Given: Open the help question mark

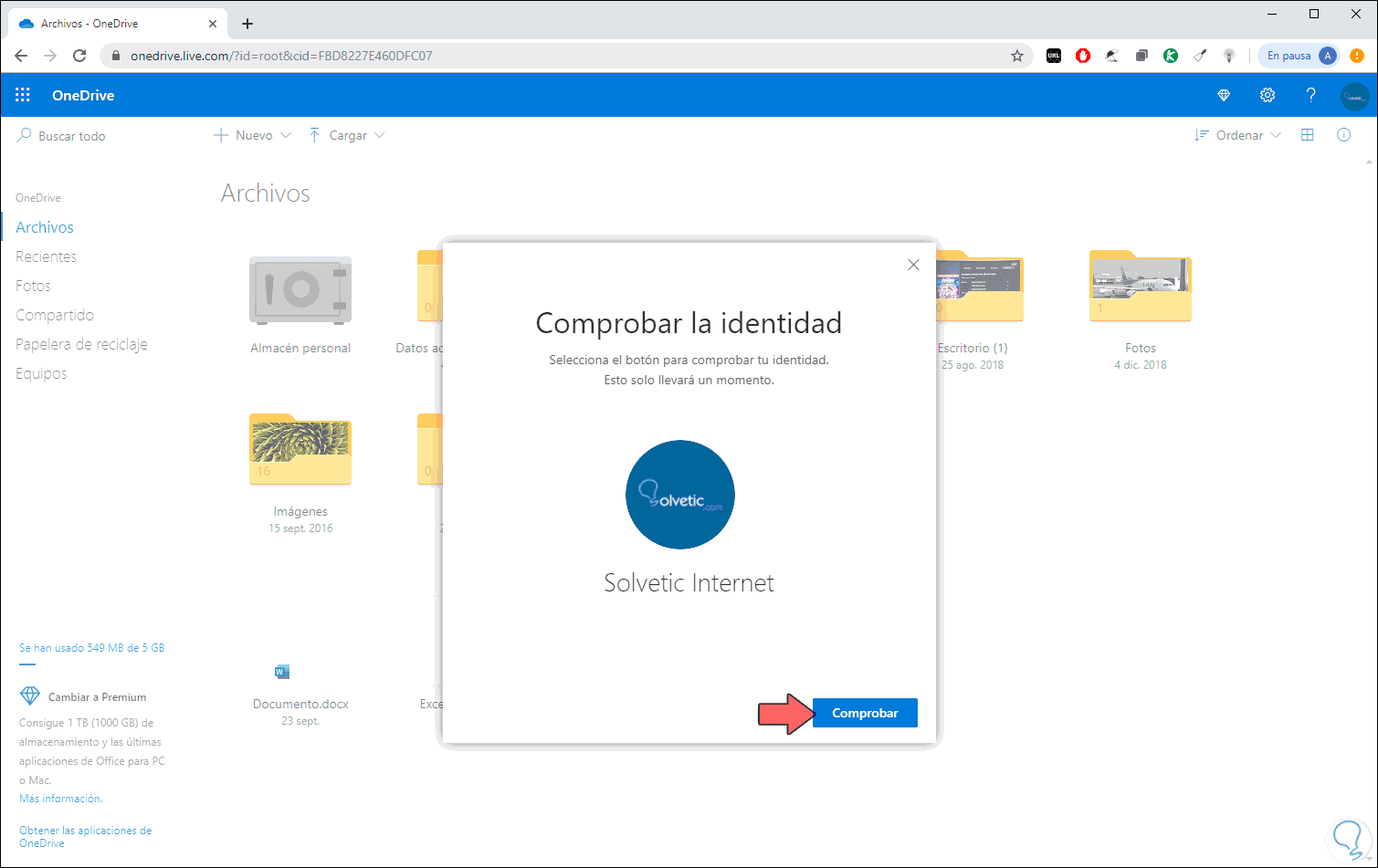Looking at the screenshot, I should pyautogui.click(x=1311, y=95).
